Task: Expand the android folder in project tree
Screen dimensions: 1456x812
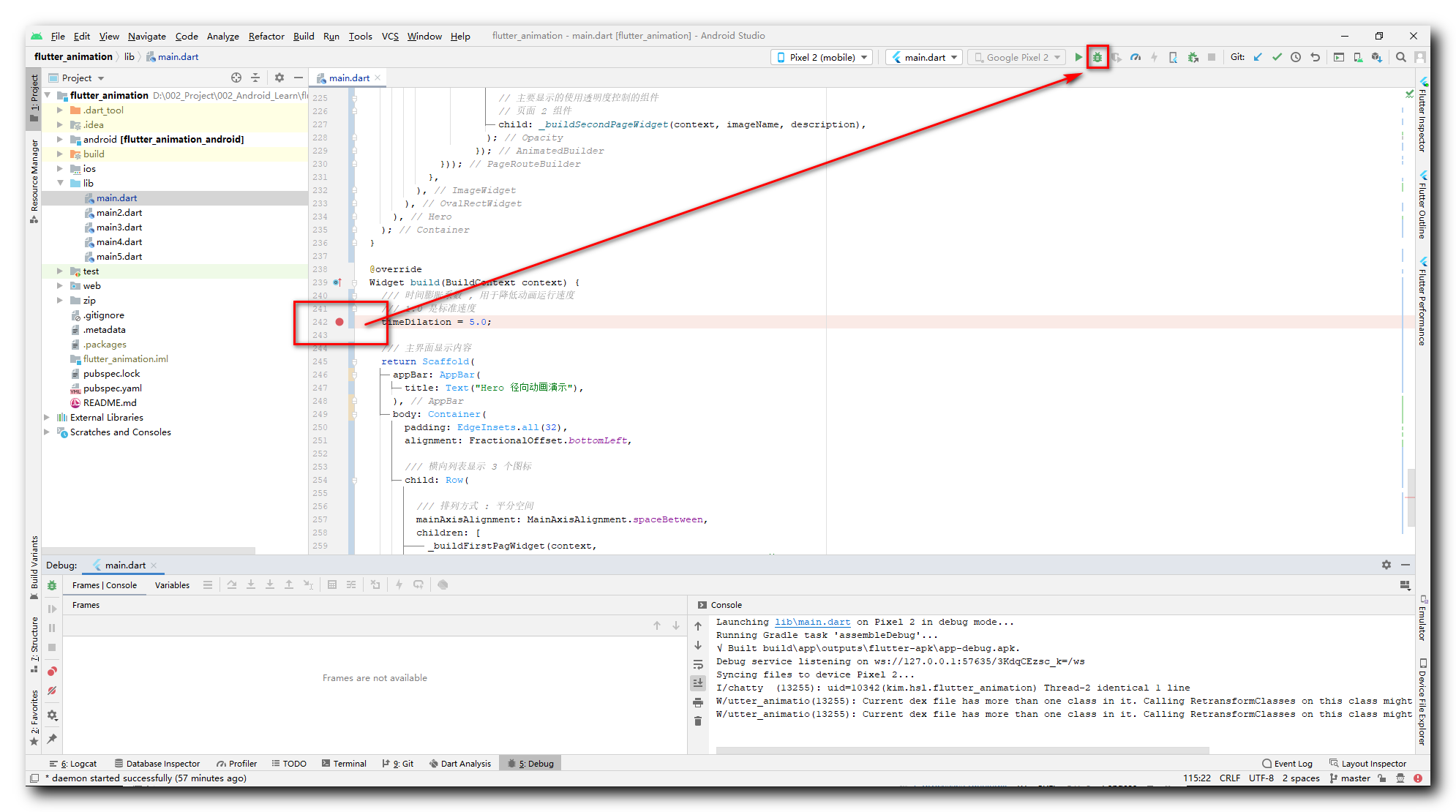Action: tap(60, 139)
